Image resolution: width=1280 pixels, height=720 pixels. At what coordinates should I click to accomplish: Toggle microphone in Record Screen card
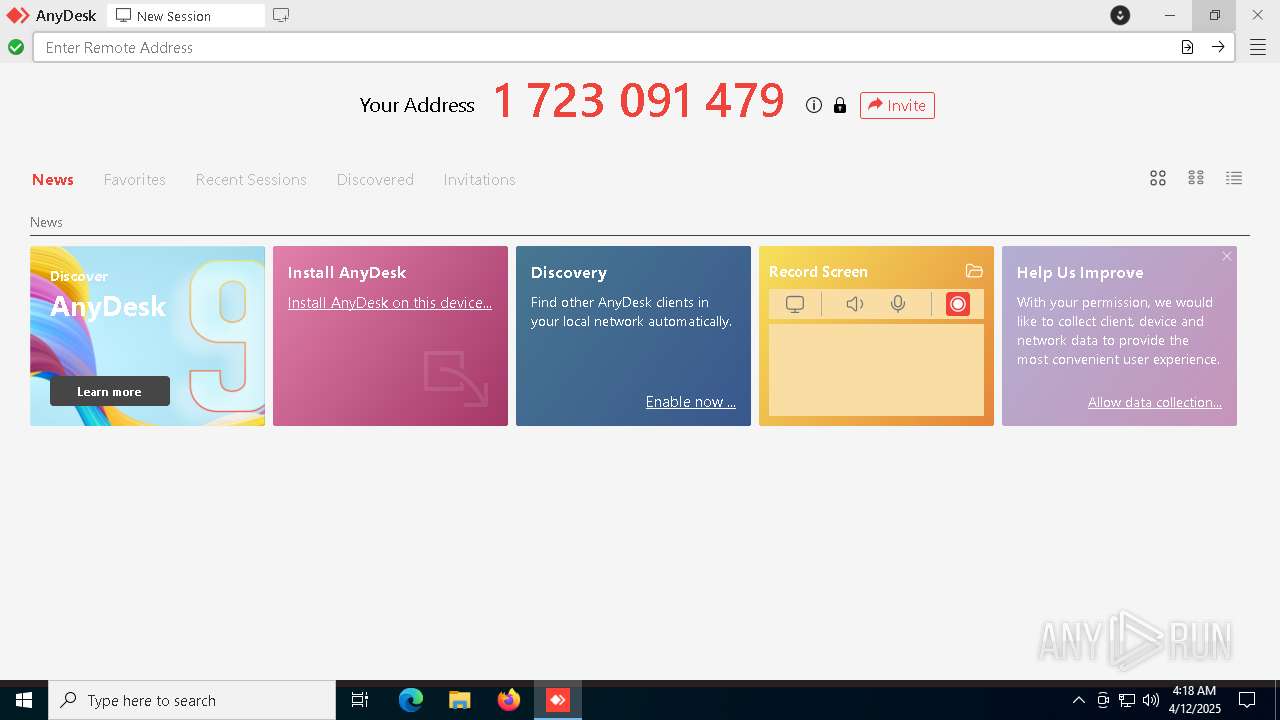coord(898,304)
